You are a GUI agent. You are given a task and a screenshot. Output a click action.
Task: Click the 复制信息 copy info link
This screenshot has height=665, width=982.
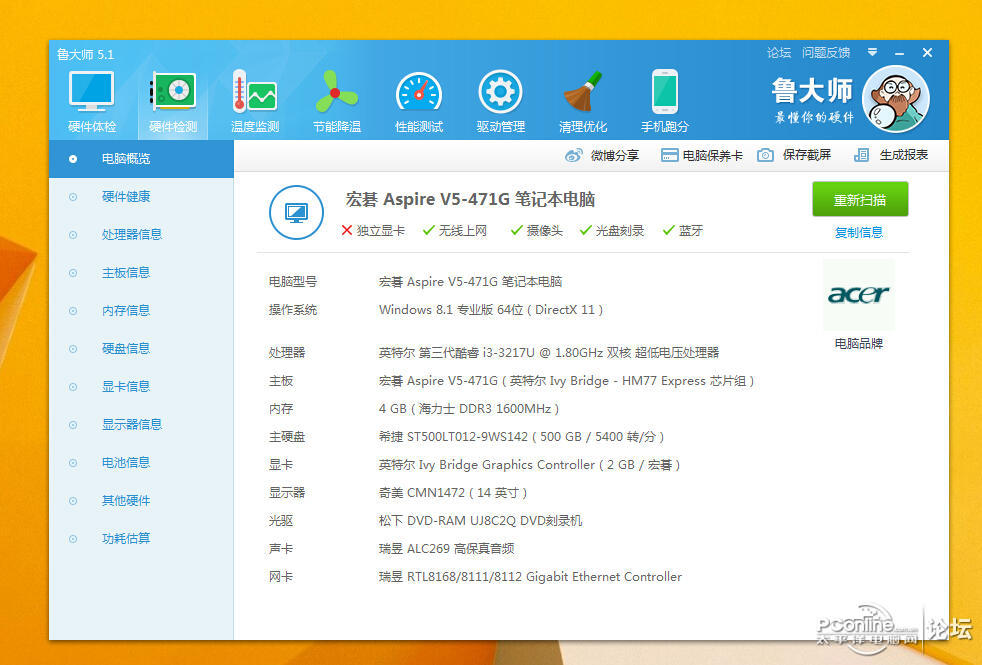click(x=859, y=232)
